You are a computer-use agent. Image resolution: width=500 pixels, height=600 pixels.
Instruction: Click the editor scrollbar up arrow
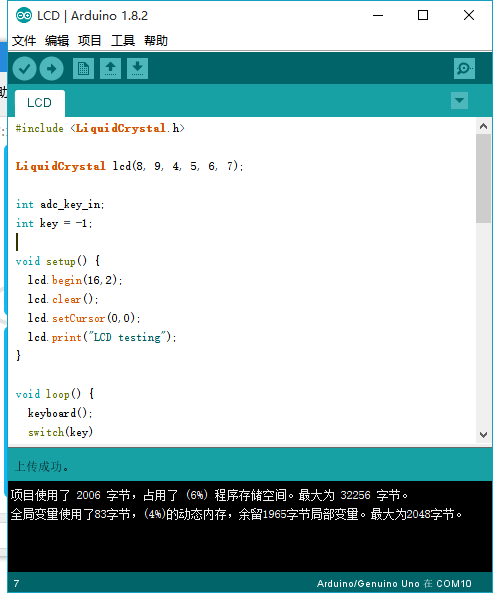coord(484,126)
